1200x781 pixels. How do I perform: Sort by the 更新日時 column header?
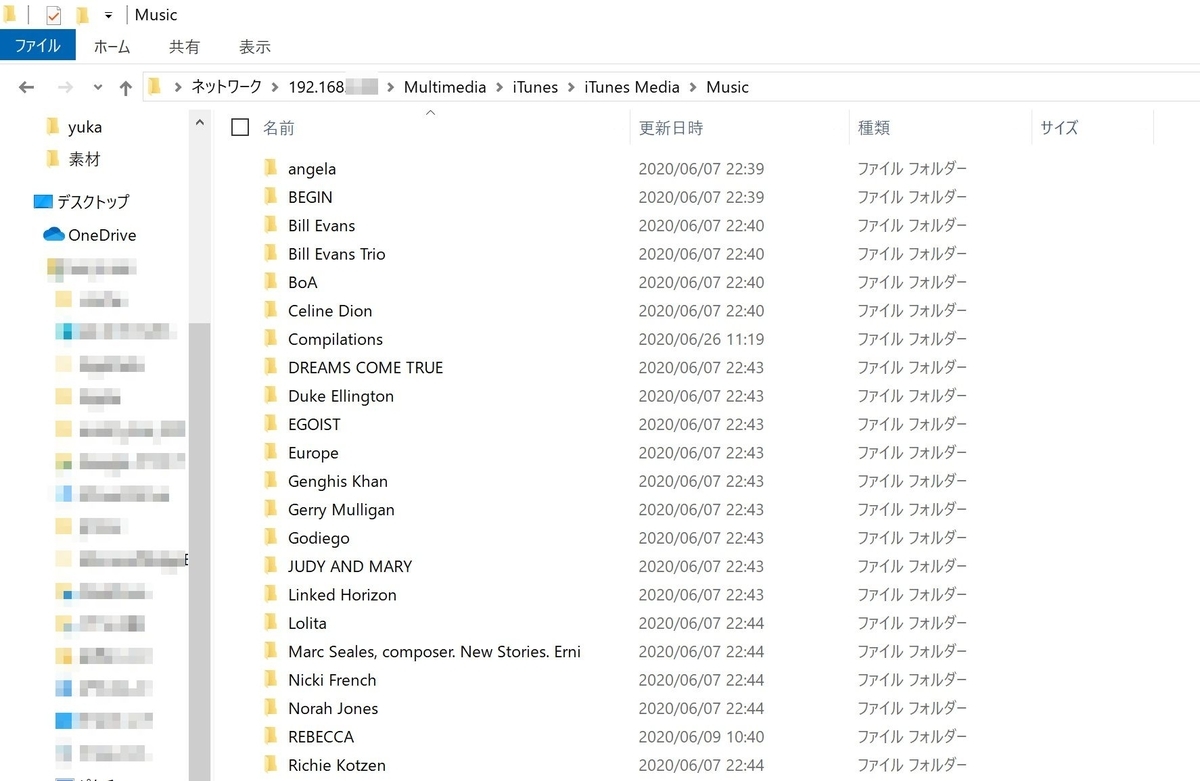point(671,128)
